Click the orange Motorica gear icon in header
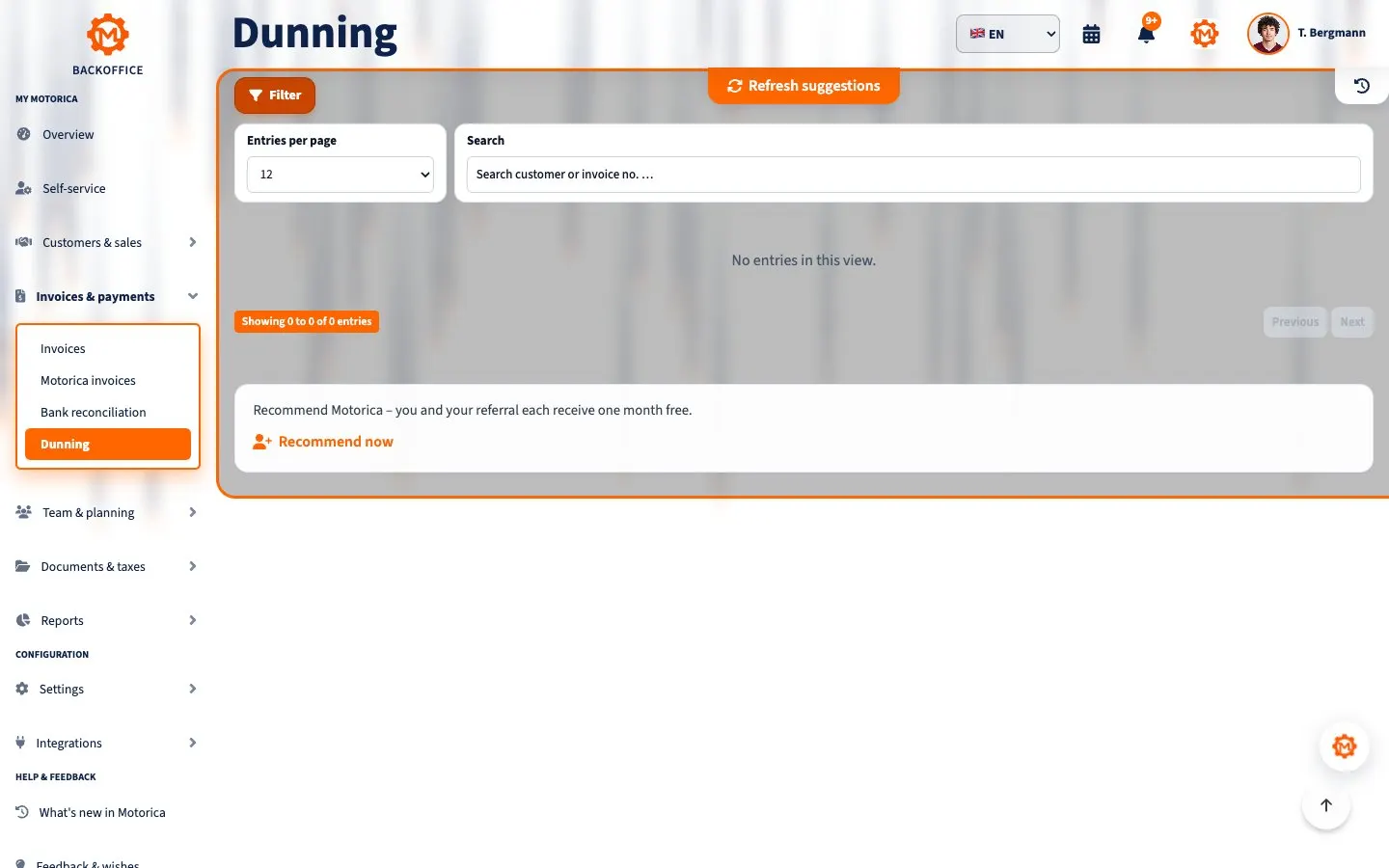This screenshot has height=868, width=1389. click(1205, 34)
